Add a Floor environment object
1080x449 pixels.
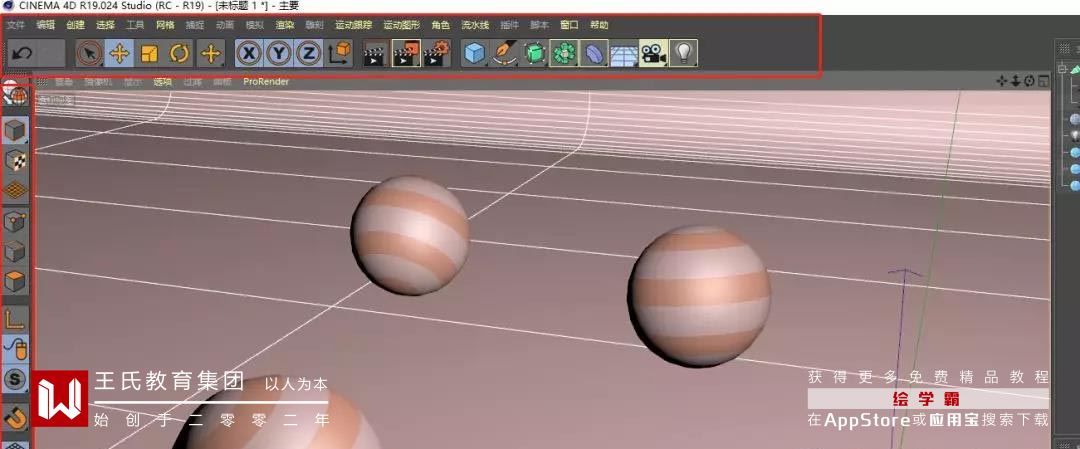point(624,53)
